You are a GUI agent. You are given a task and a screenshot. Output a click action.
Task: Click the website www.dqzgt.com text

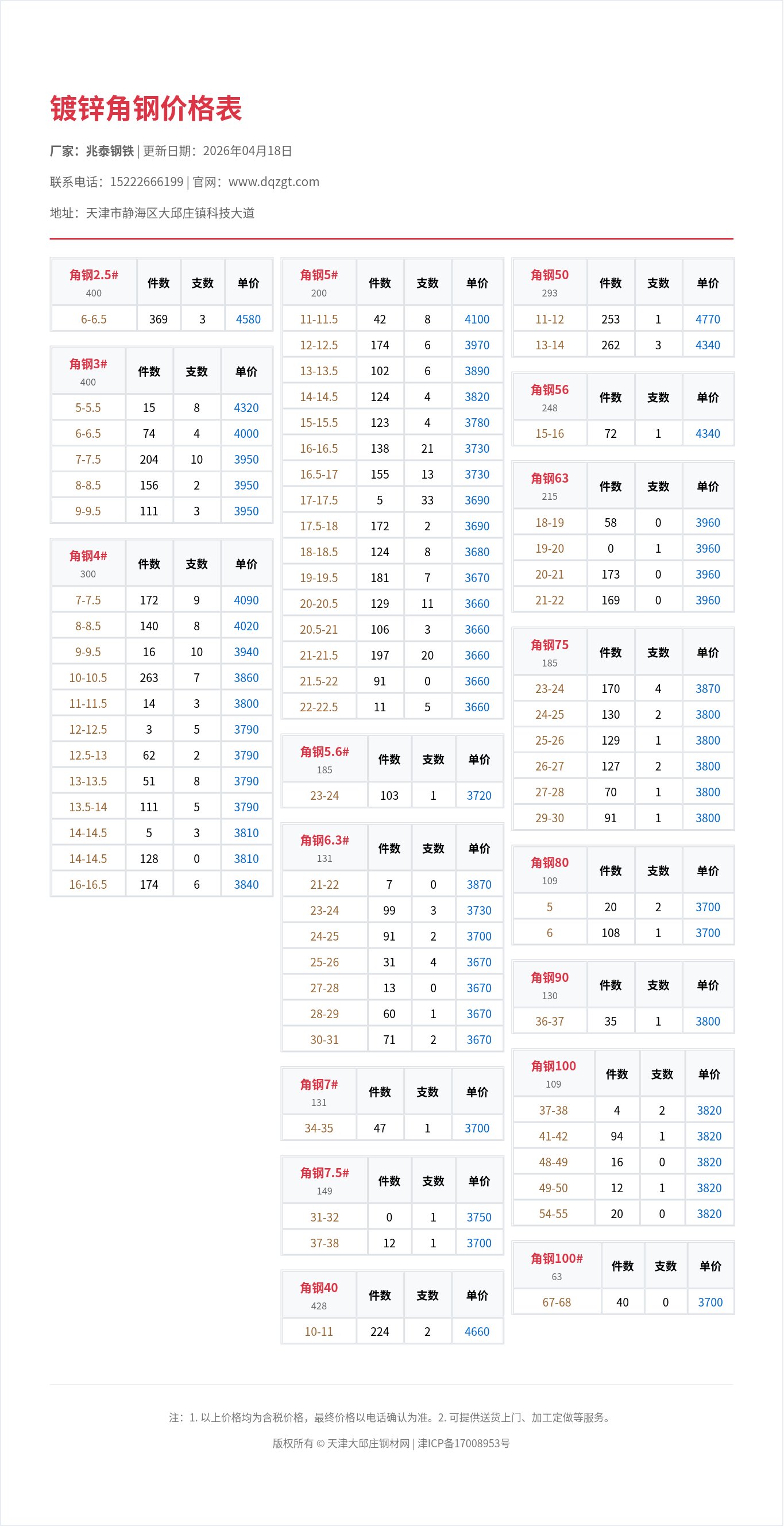tap(273, 182)
